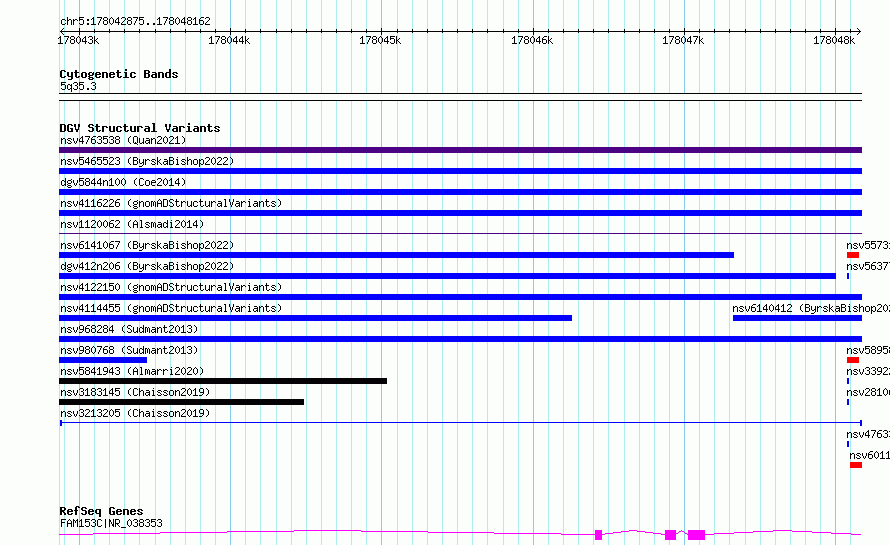The width and height of the screenshot is (890, 545).
Task: Select the FAM153C|NR_038353 gene label
Action: click(x=111, y=523)
